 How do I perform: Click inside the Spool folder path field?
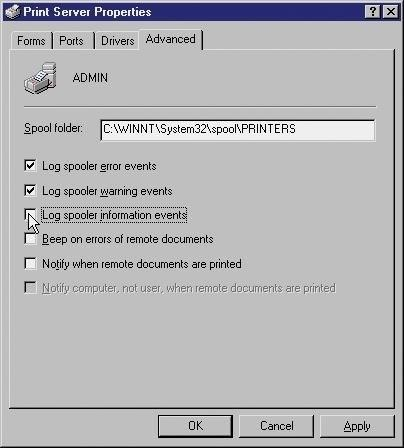tap(238, 130)
